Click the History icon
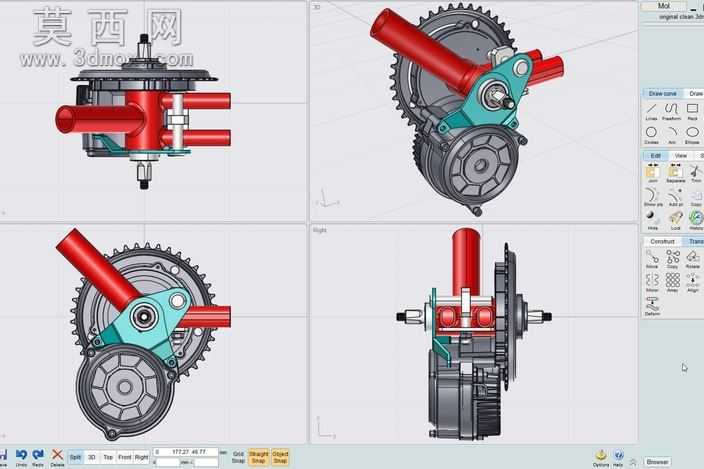The image size is (704, 469). point(696,220)
